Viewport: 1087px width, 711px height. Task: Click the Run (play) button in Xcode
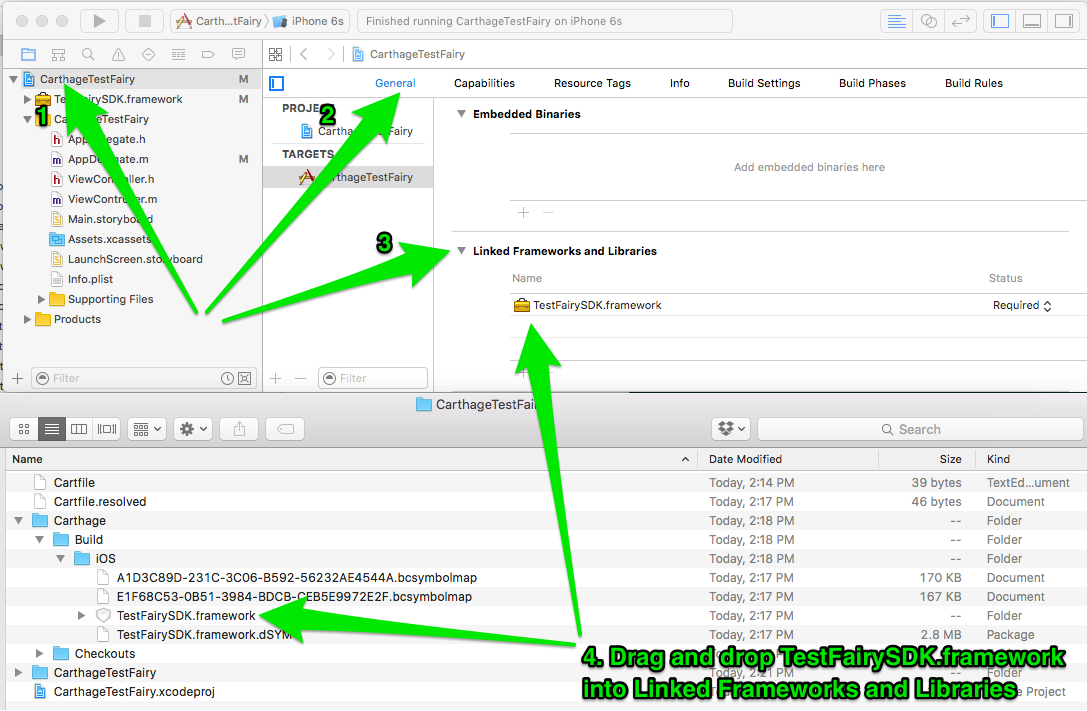[98, 21]
